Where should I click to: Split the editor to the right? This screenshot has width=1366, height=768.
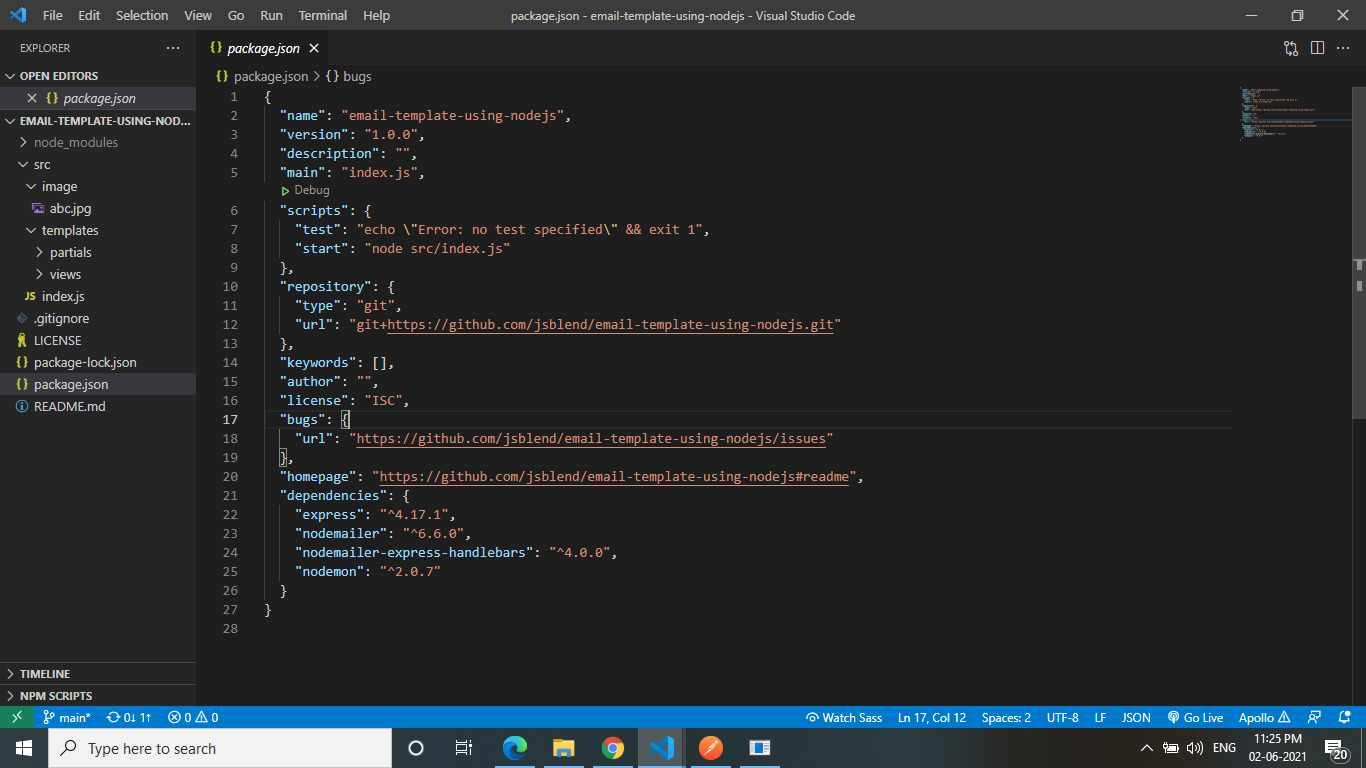[x=1316, y=47]
